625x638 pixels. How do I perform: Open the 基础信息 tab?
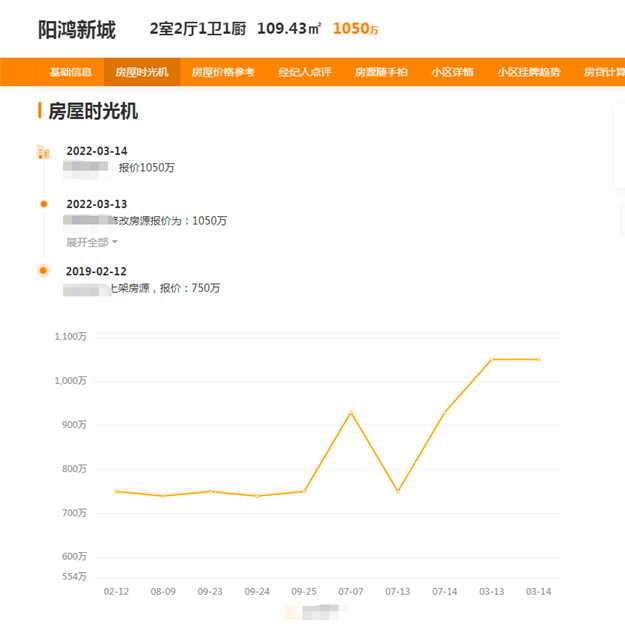tap(70, 72)
